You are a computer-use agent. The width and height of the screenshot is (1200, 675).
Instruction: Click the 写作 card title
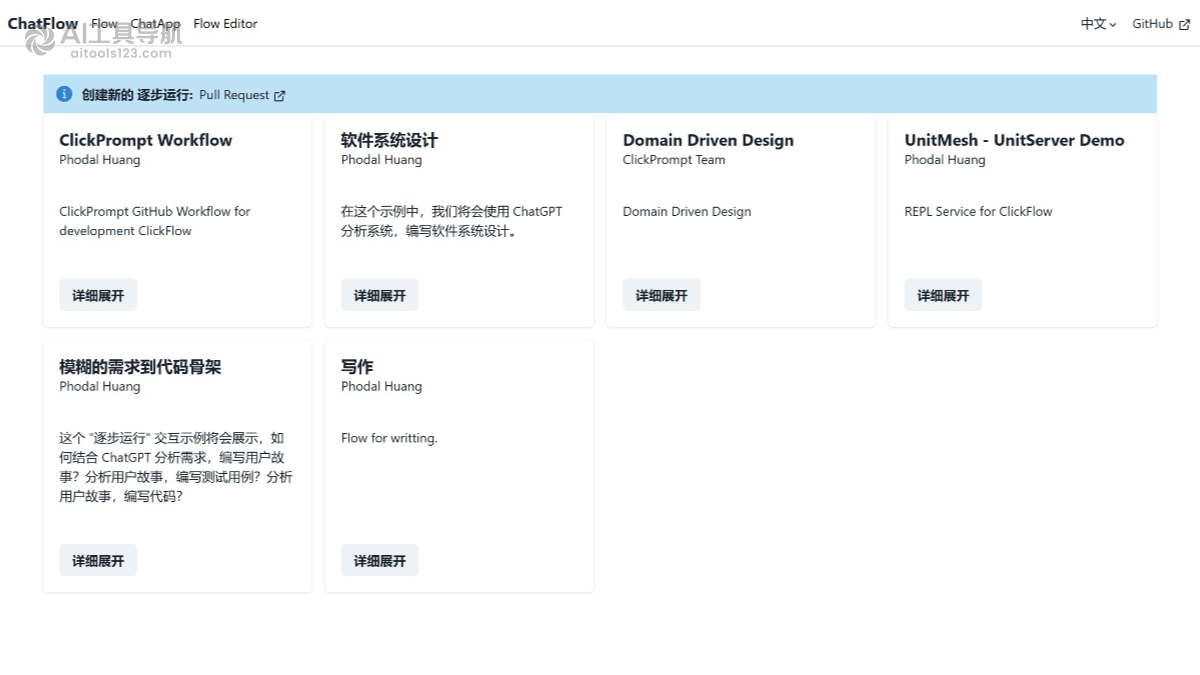(357, 367)
